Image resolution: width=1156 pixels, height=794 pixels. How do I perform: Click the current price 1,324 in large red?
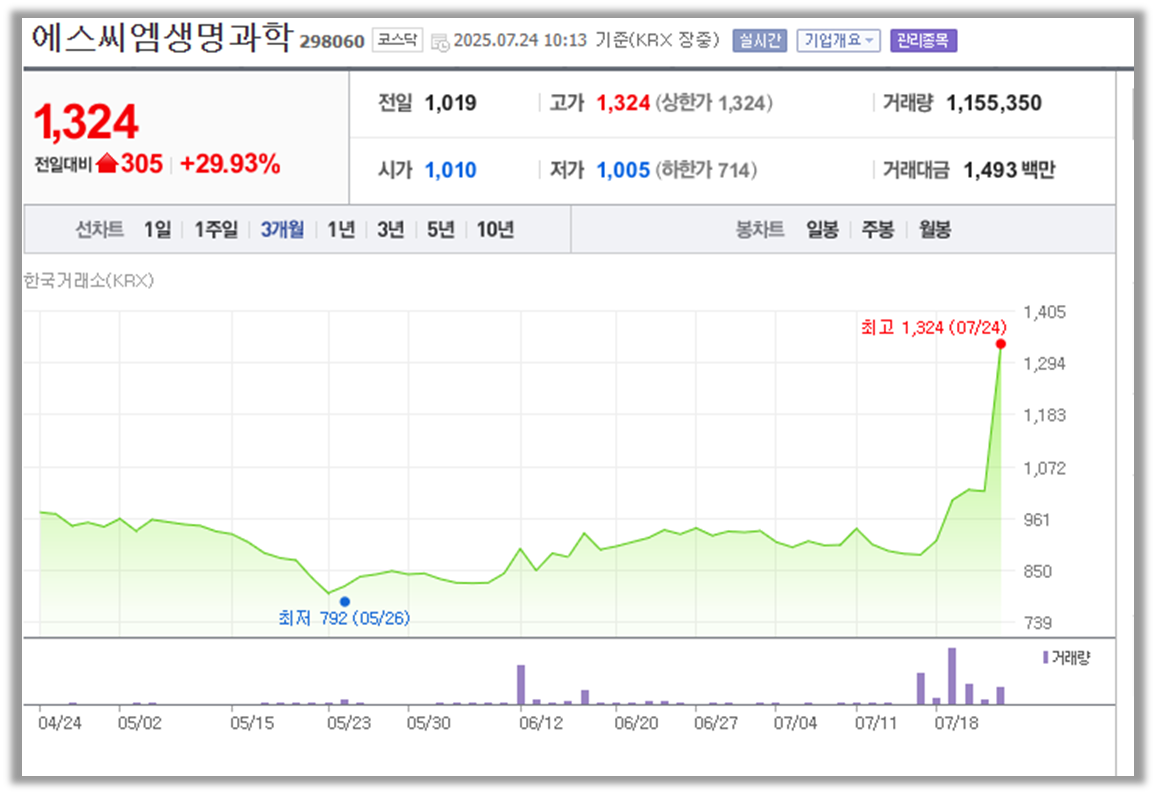[x=86, y=122]
